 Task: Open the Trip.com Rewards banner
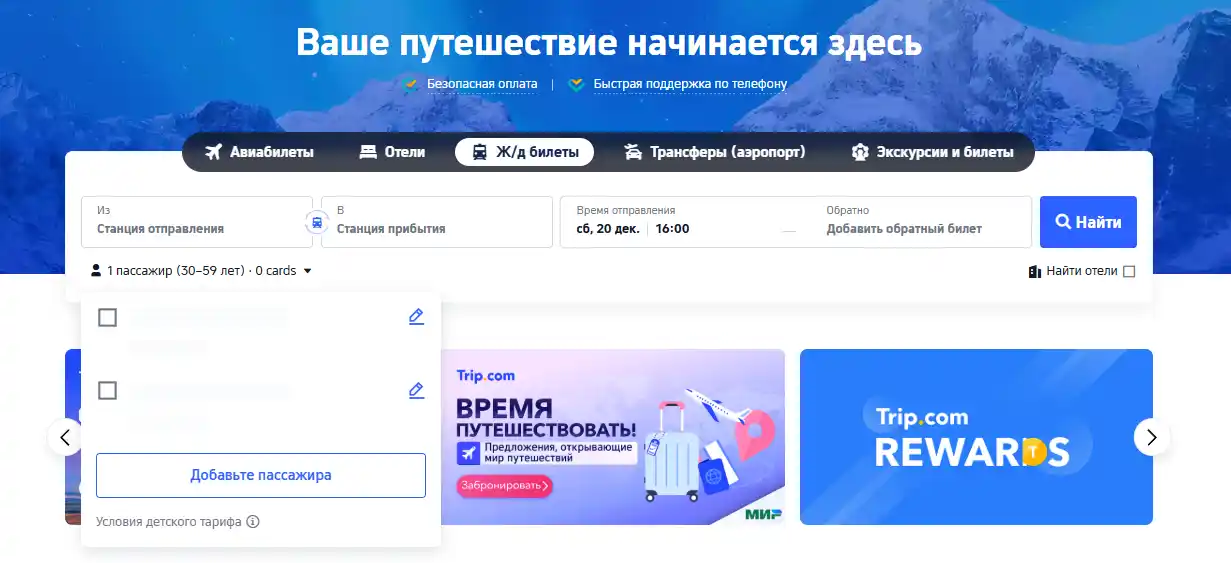click(976, 437)
